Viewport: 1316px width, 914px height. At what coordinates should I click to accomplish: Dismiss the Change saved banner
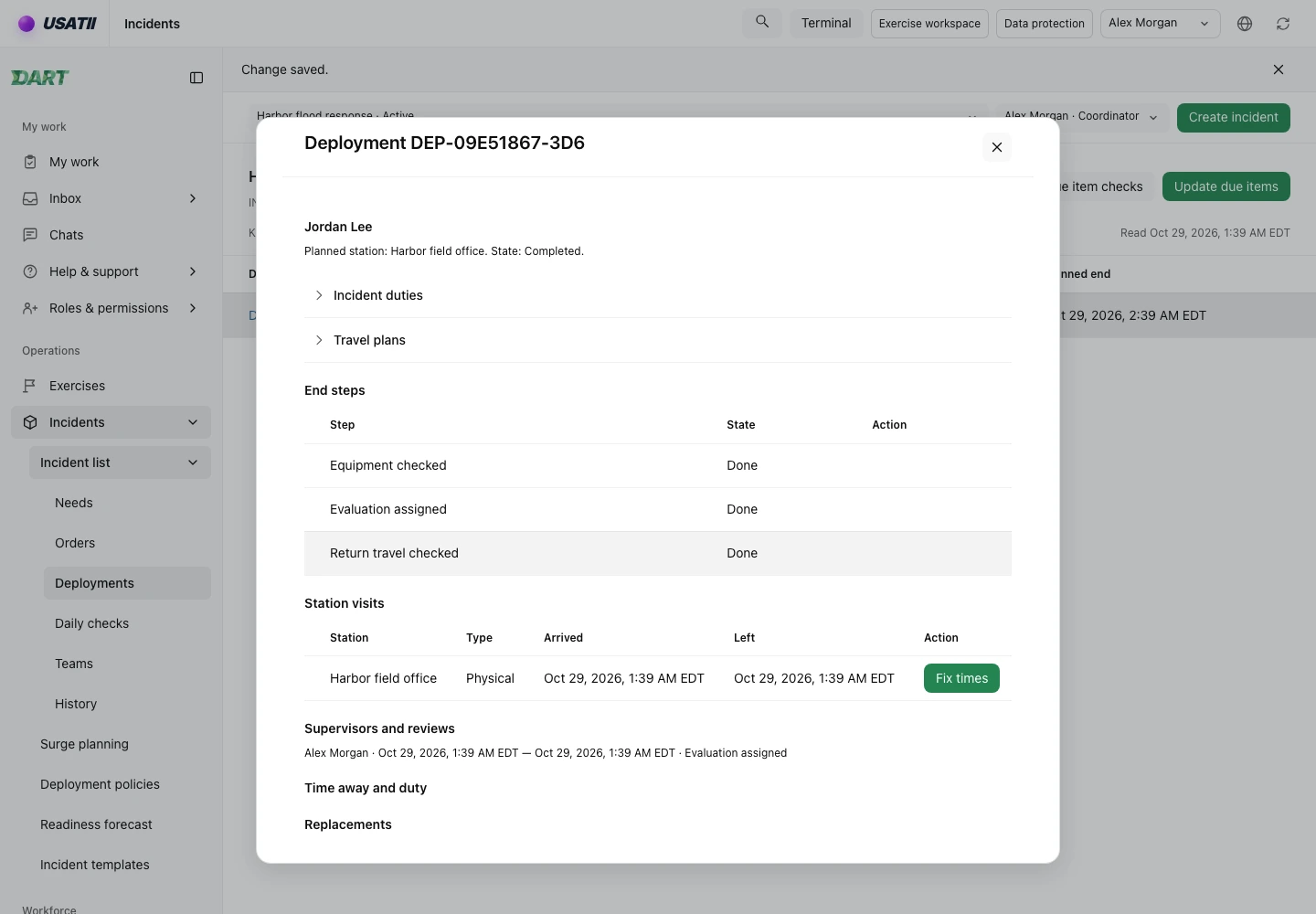[1279, 69]
